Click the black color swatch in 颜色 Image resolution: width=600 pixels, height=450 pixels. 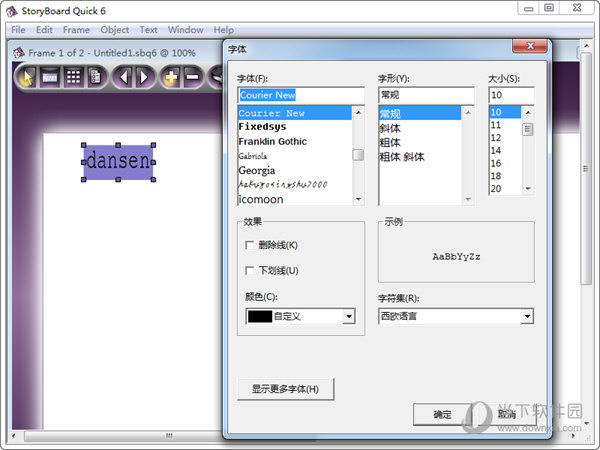coord(260,316)
